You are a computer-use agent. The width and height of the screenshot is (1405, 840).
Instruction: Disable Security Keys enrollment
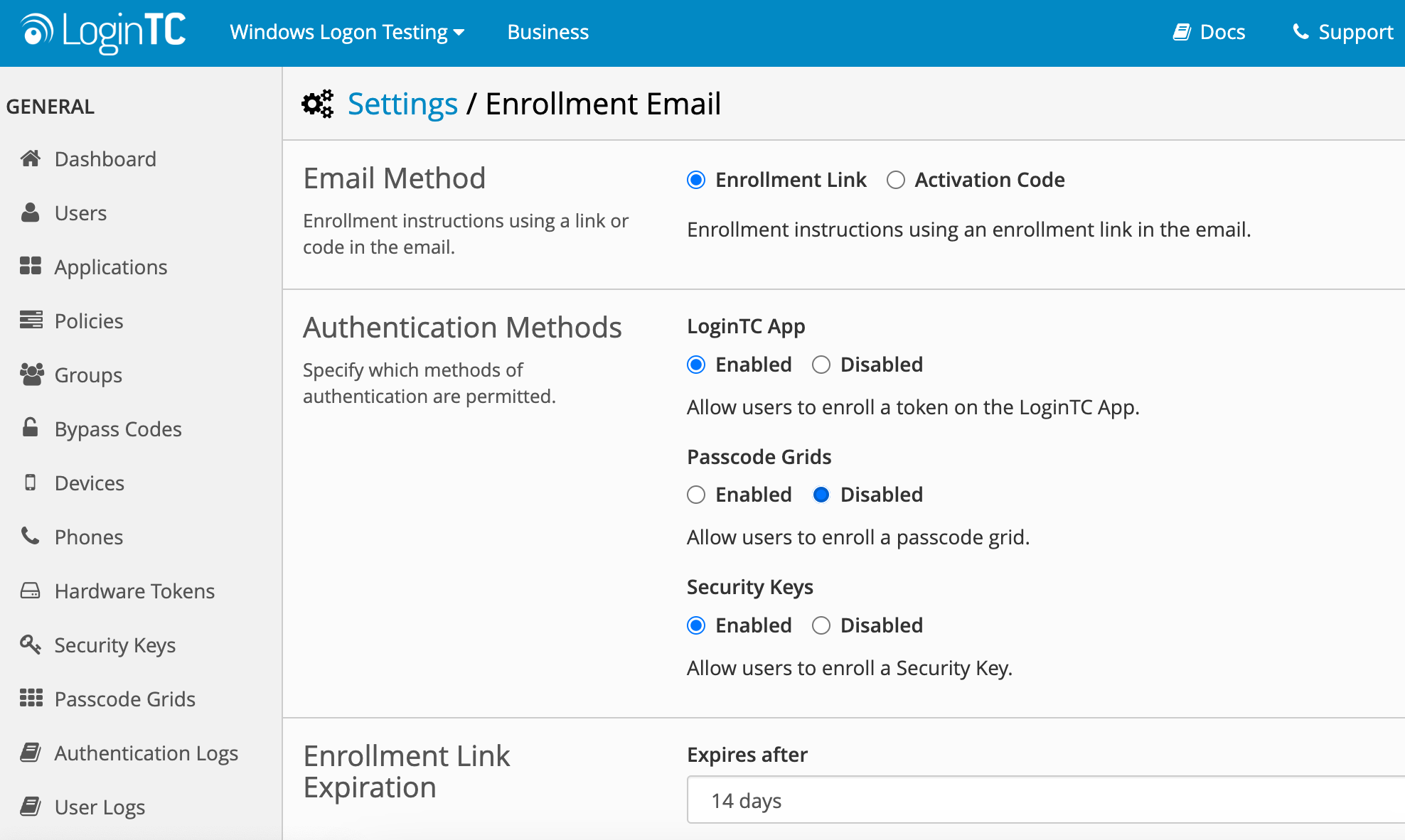pyautogui.click(x=821, y=625)
